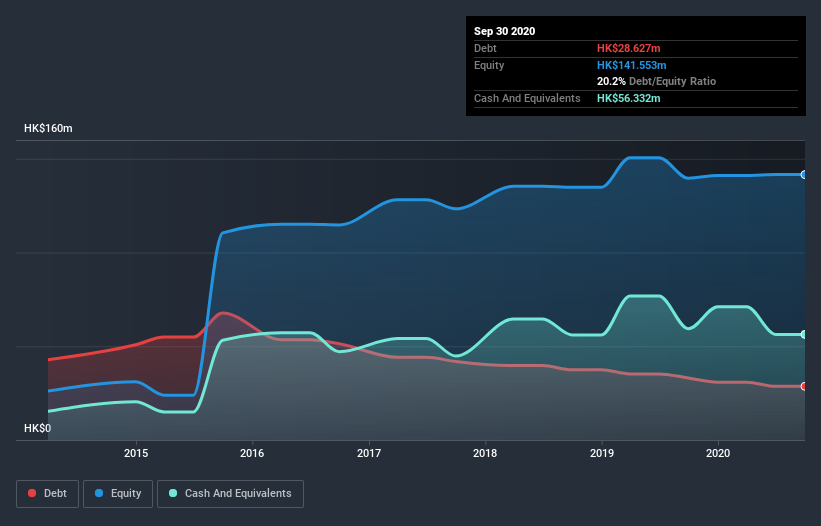Click the Debt row label in tooltip
This screenshot has height=526, width=821.
pos(485,48)
